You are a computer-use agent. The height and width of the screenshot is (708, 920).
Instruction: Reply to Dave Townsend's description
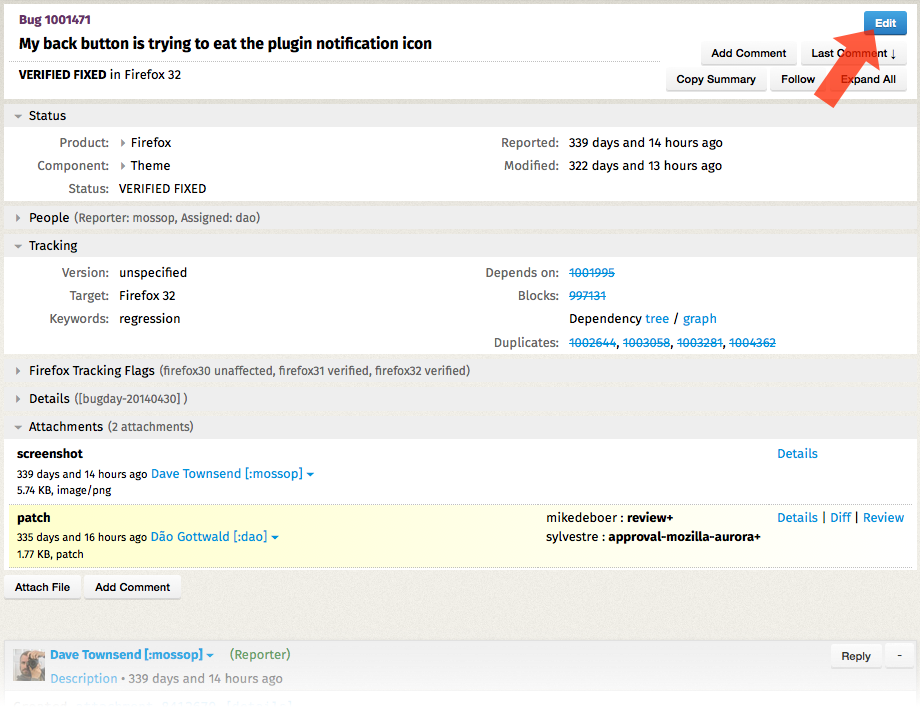(x=855, y=656)
